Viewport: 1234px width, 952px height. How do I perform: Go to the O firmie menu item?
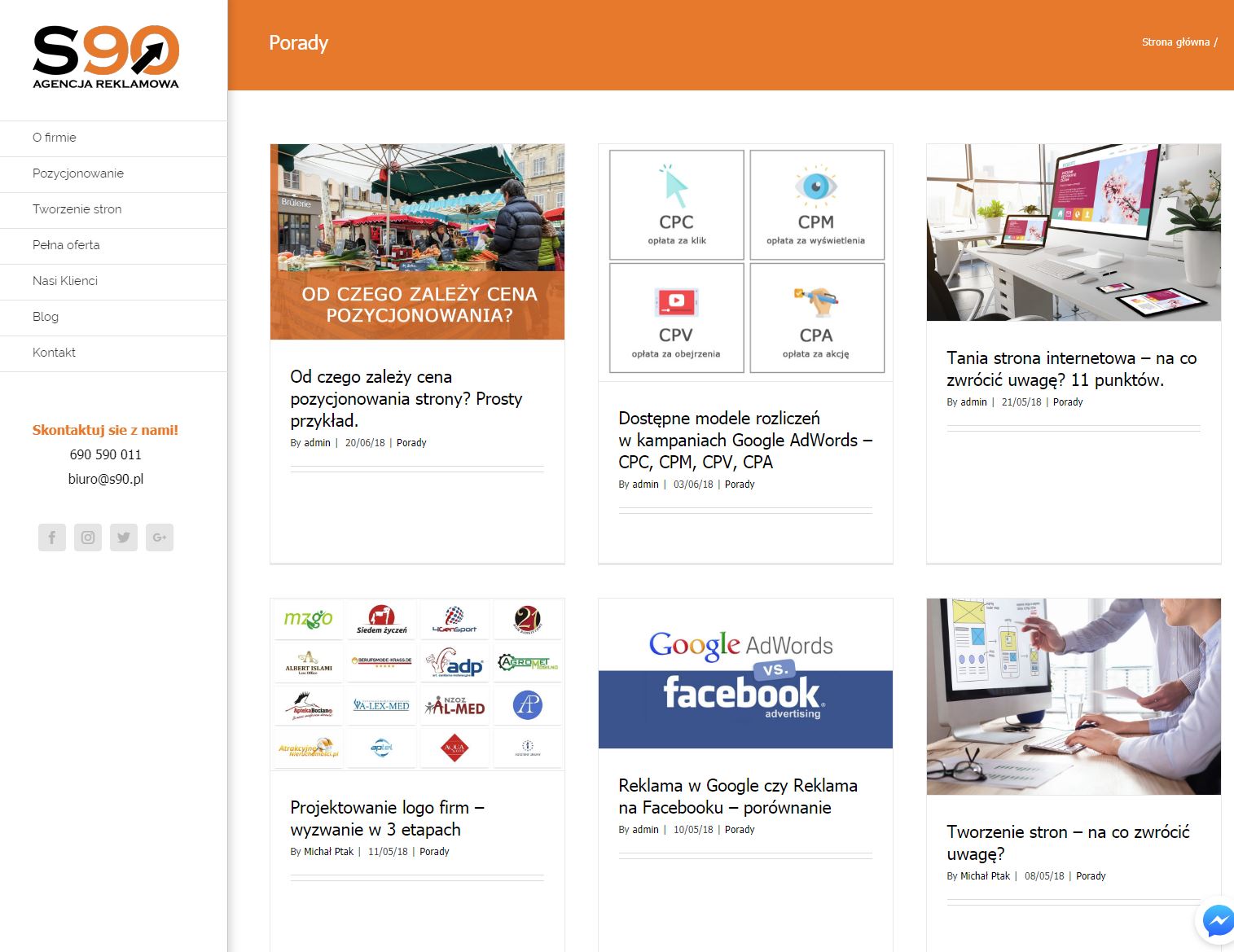113,138
